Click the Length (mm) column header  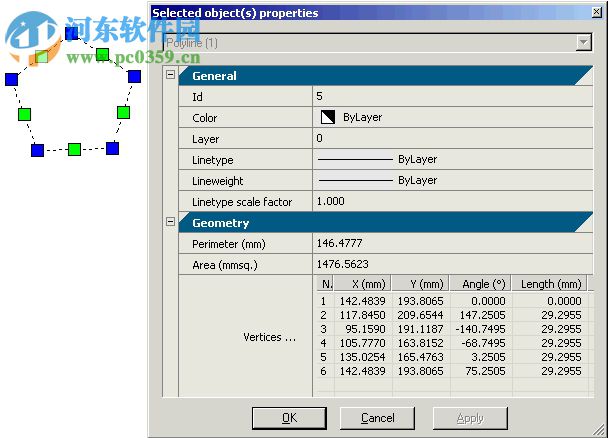click(x=550, y=284)
